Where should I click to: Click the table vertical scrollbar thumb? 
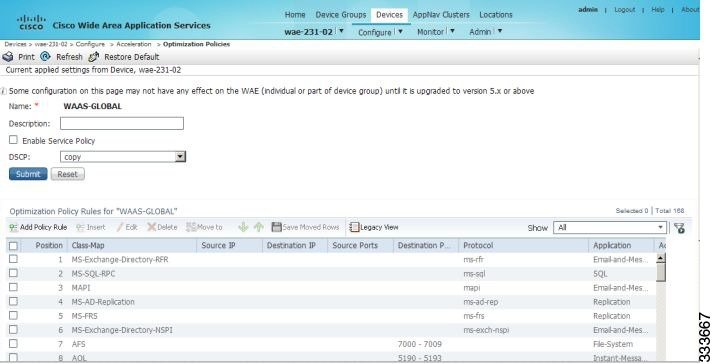point(660,272)
